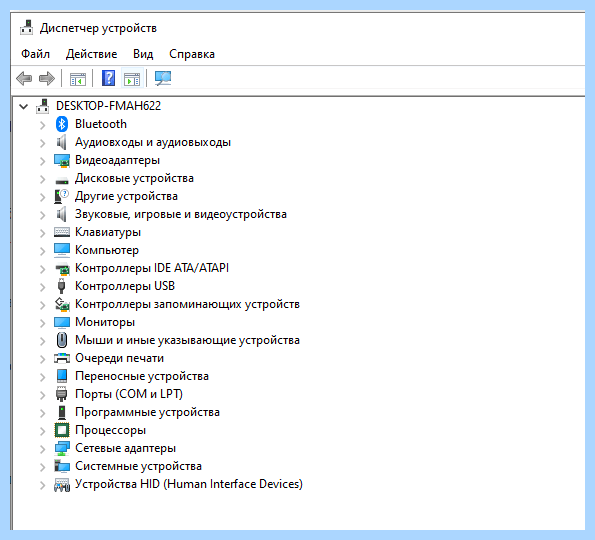This screenshot has height=540, width=595.
Task: Expand Системные устройства chevron
Action: 42,467
